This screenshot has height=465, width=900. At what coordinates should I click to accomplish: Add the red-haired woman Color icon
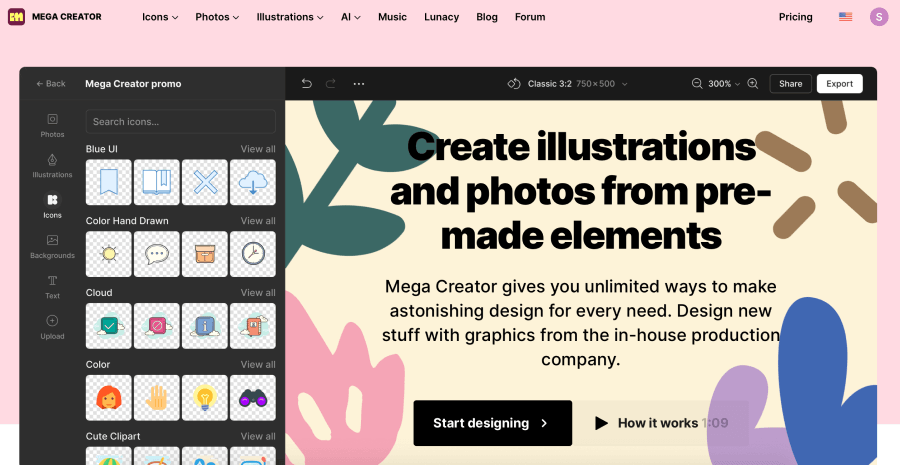click(108, 397)
